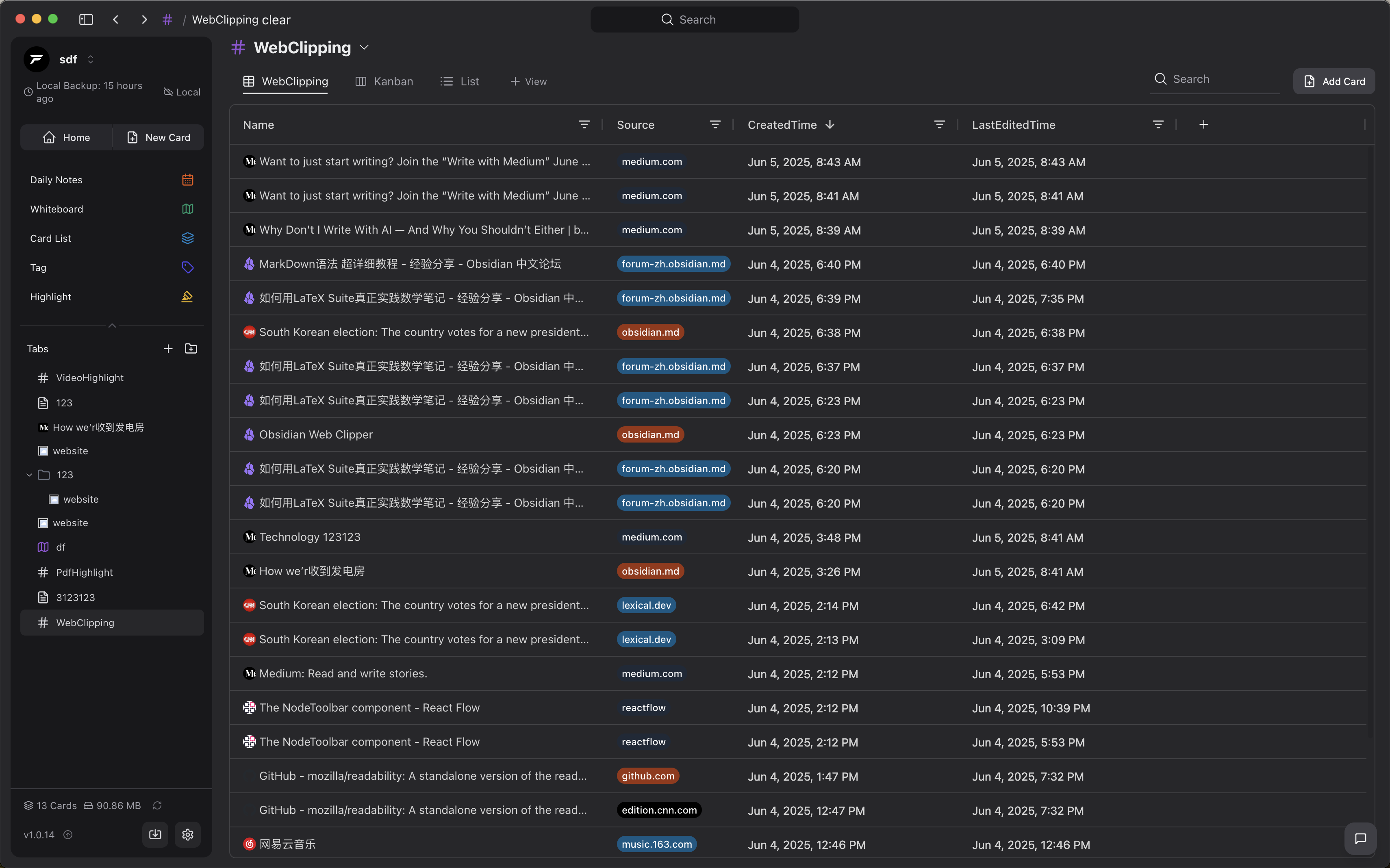Screen dimensions: 1390x868
Task: Click the import download icon at bottom
Action: (x=155, y=835)
